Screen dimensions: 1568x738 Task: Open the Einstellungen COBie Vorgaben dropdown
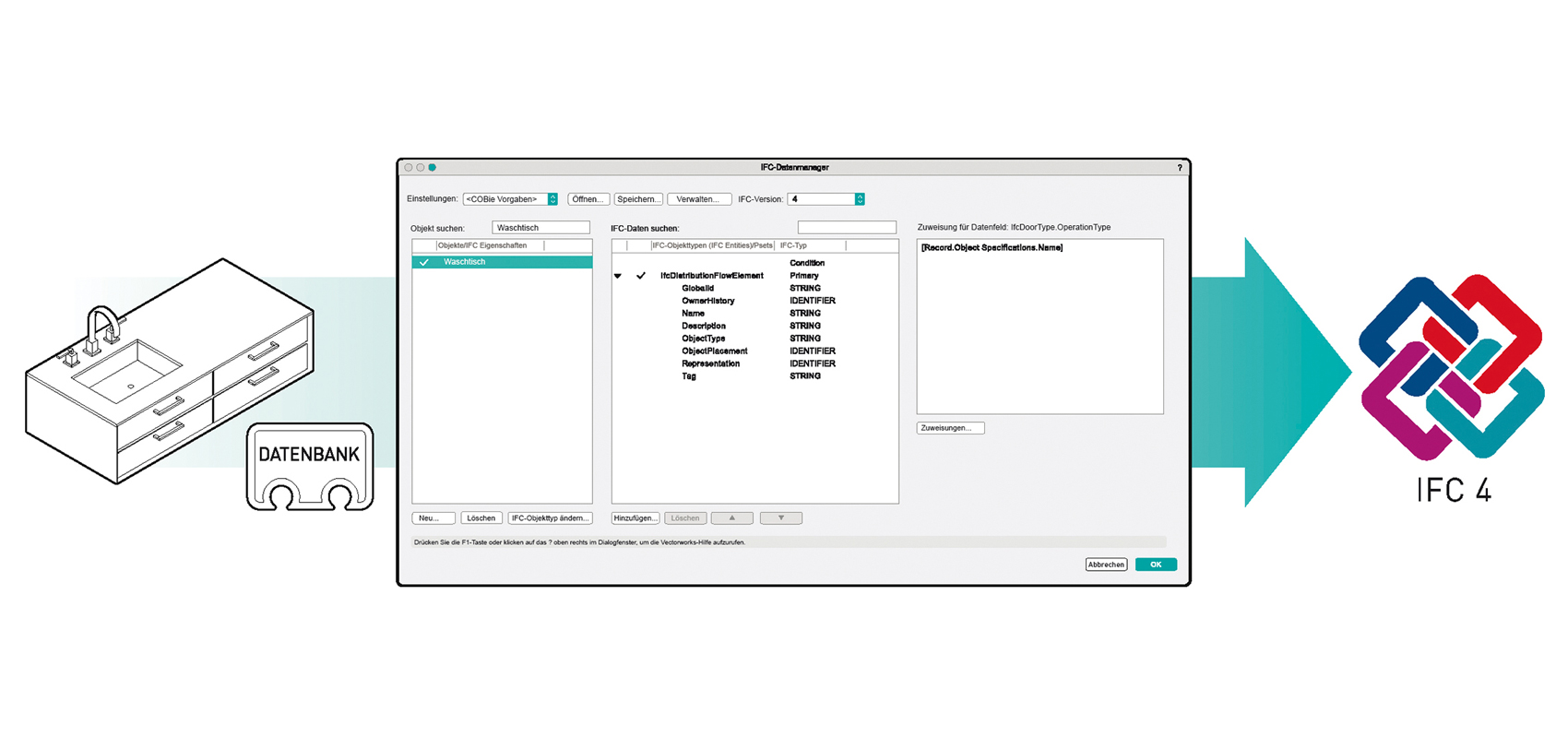pos(510,199)
